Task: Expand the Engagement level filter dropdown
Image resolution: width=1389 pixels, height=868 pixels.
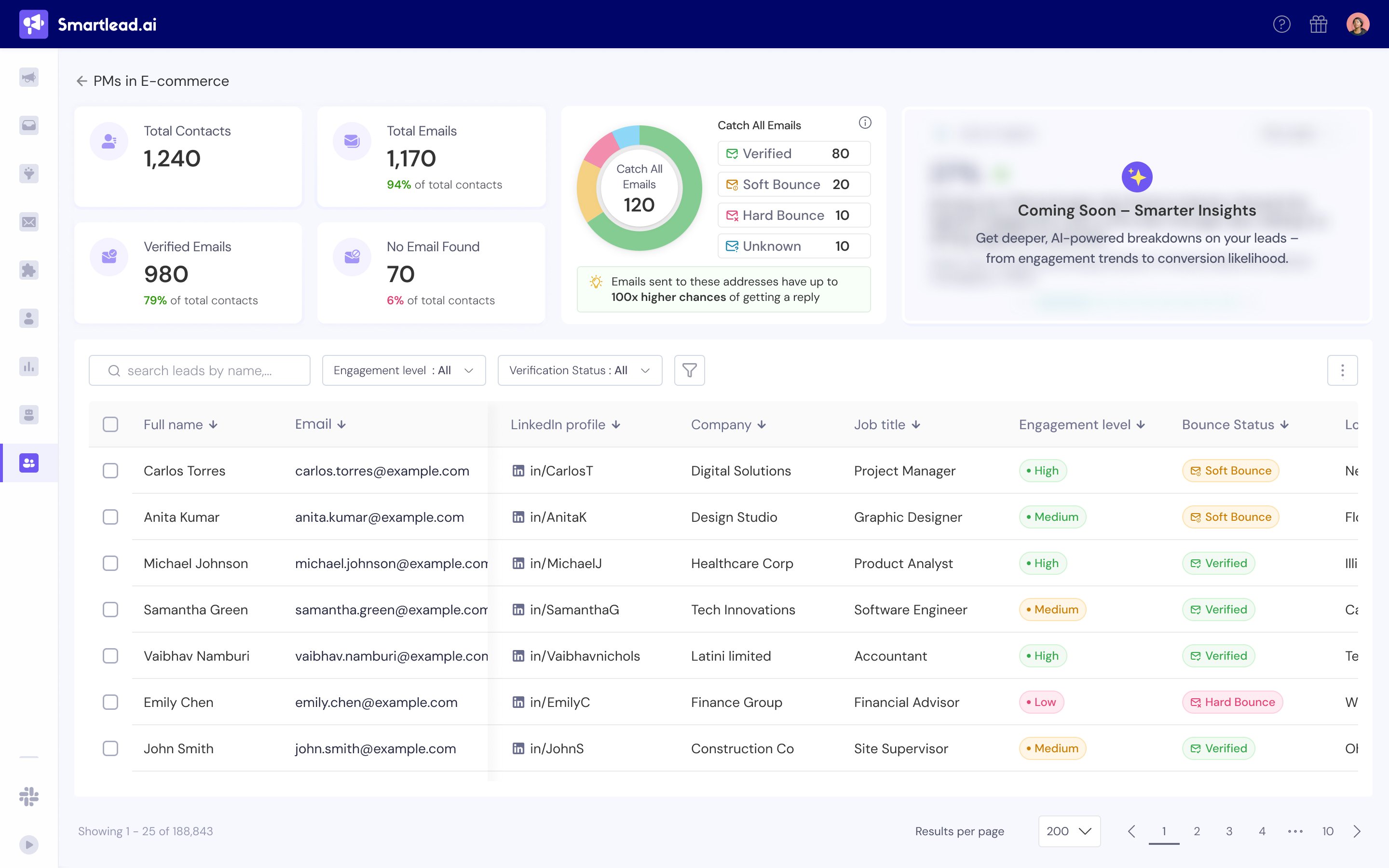Action: coord(404,370)
